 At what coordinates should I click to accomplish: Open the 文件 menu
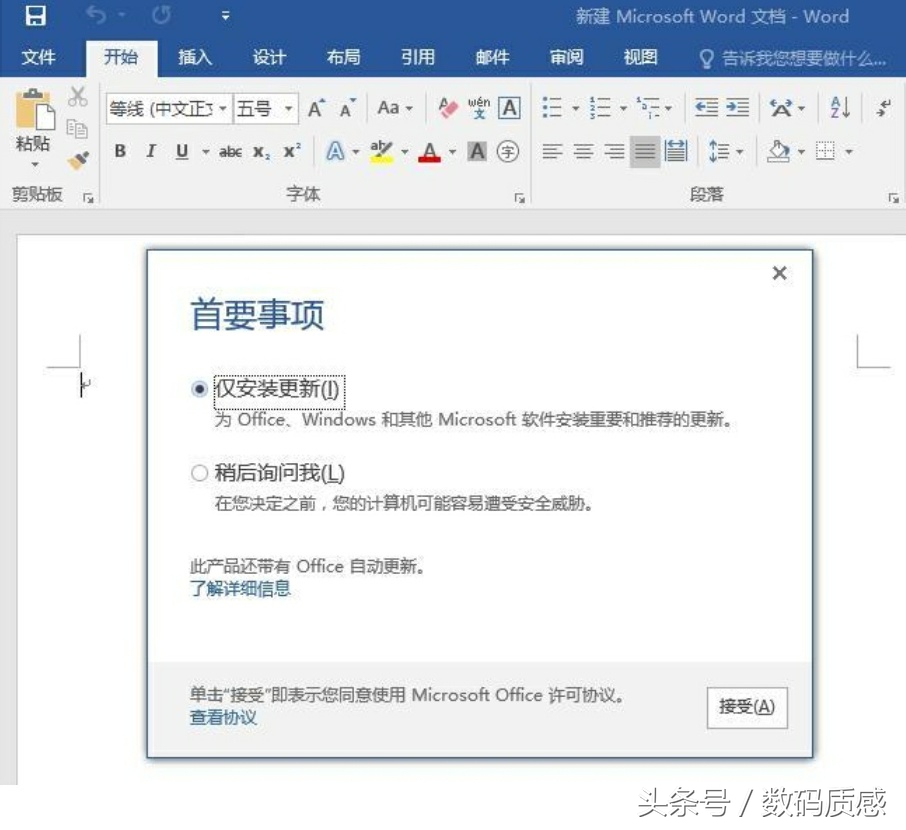pyautogui.click(x=39, y=58)
